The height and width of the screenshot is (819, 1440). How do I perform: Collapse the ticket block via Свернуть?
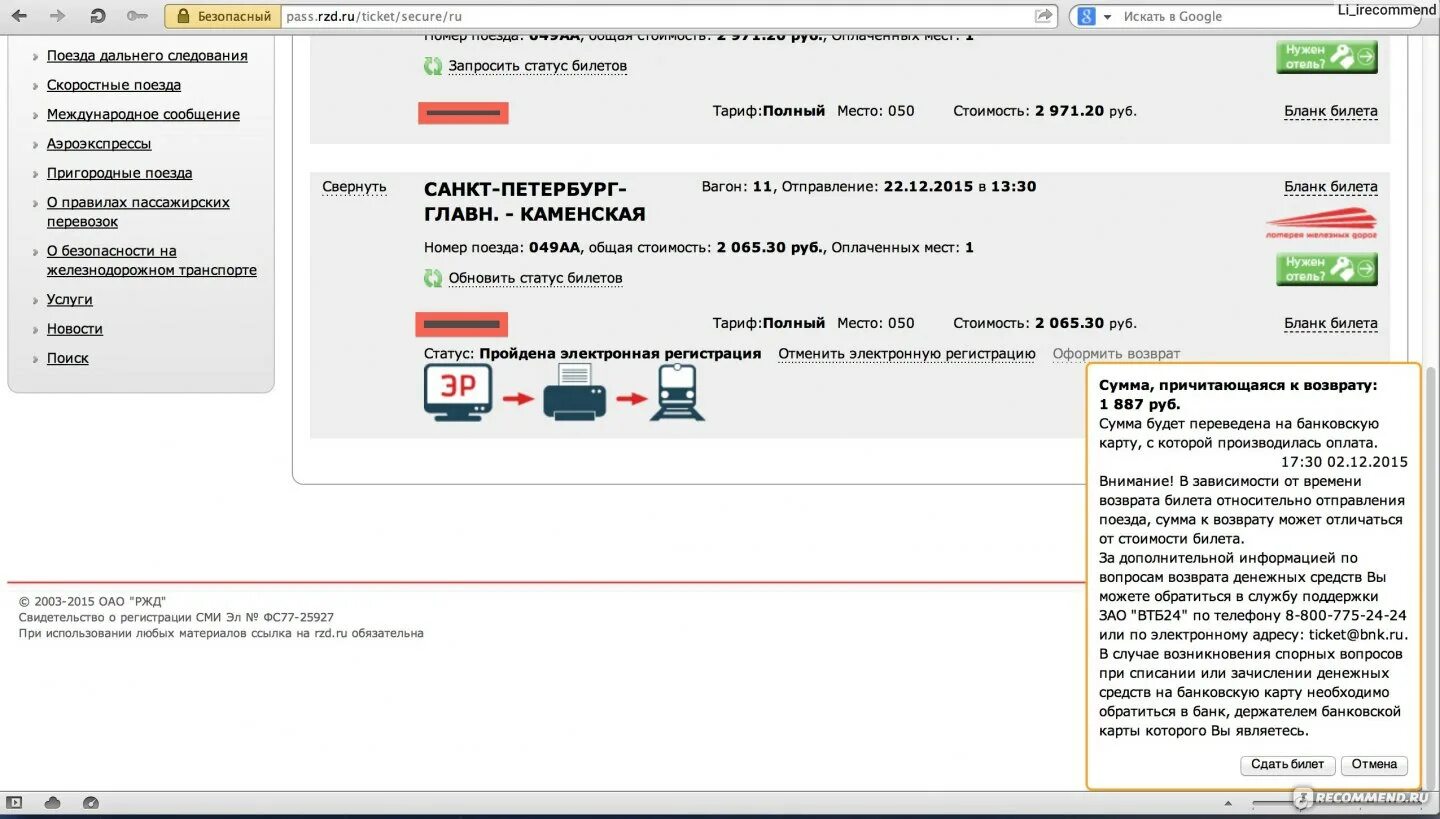pyautogui.click(x=354, y=187)
